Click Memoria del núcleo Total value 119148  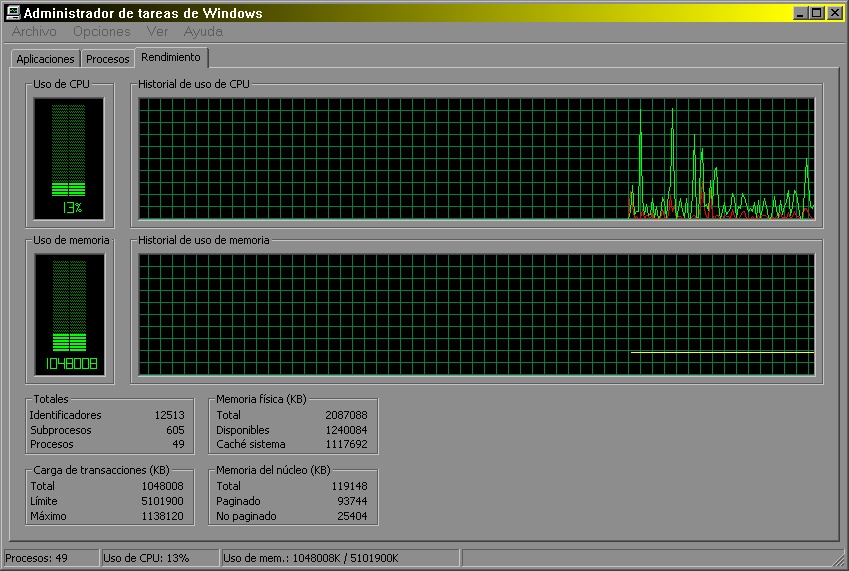click(349, 486)
